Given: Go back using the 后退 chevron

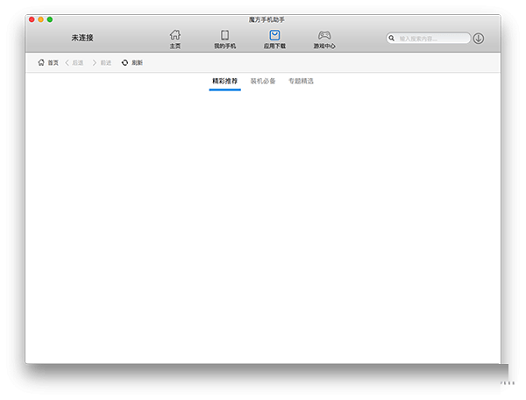Looking at the screenshot, I should (x=67, y=62).
